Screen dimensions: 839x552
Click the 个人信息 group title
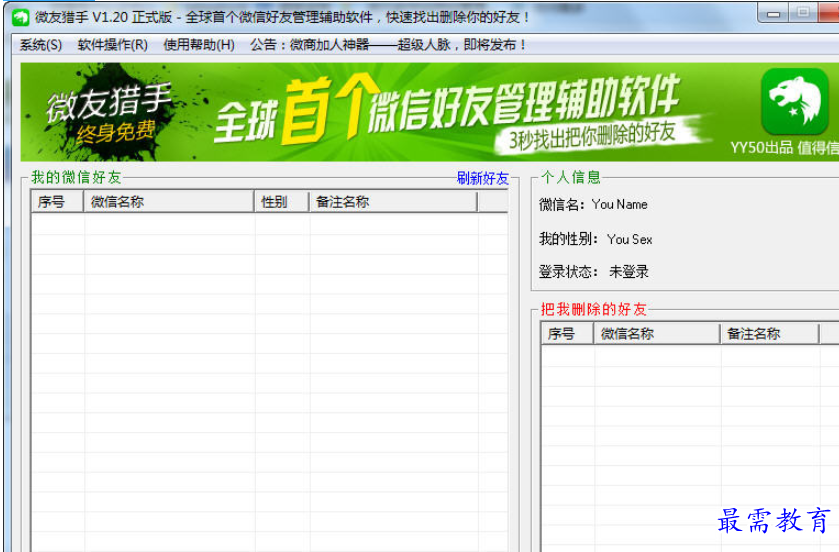coord(571,177)
